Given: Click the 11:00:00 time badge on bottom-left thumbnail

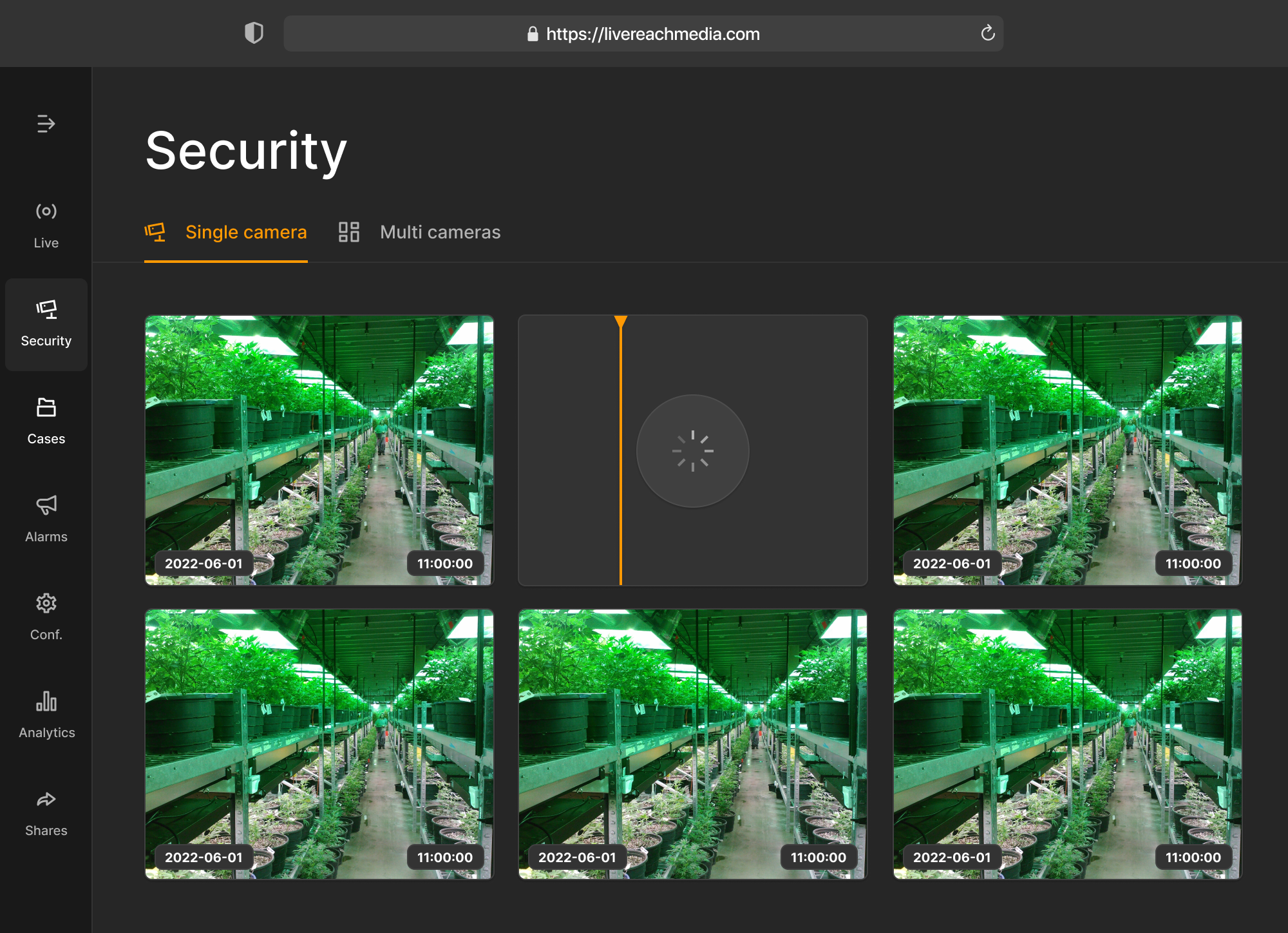Looking at the screenshot, I should pos(445,858).
